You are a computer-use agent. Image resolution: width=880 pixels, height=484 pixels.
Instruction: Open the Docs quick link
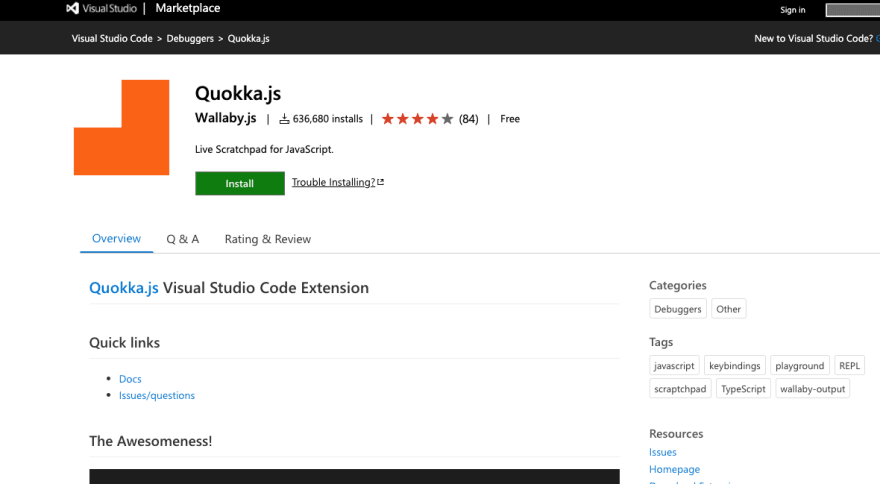(130, 379)
